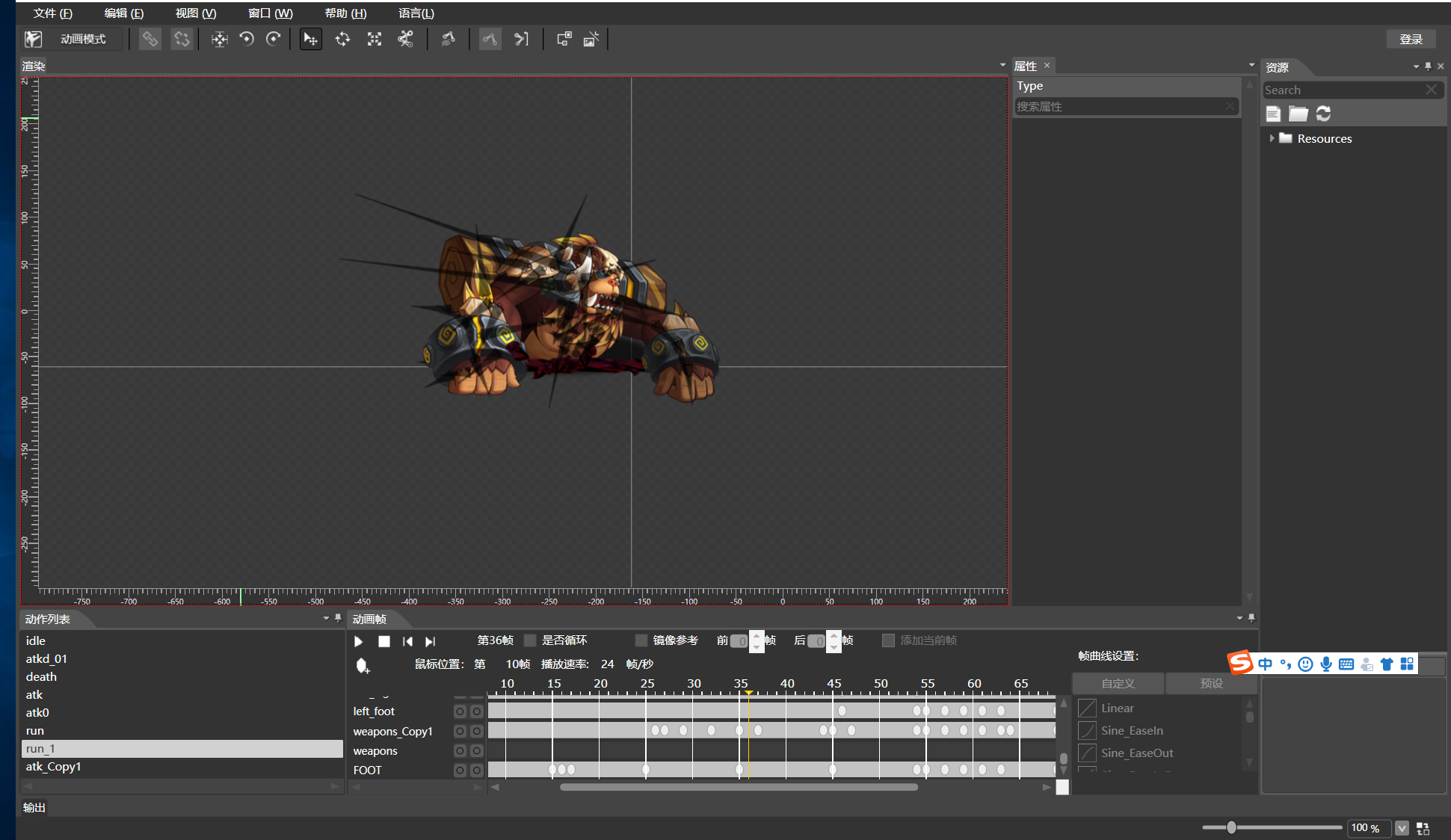Select the Sine_EaseIn curve preset
1451x840 pixels.
[x=1132, y=731]
